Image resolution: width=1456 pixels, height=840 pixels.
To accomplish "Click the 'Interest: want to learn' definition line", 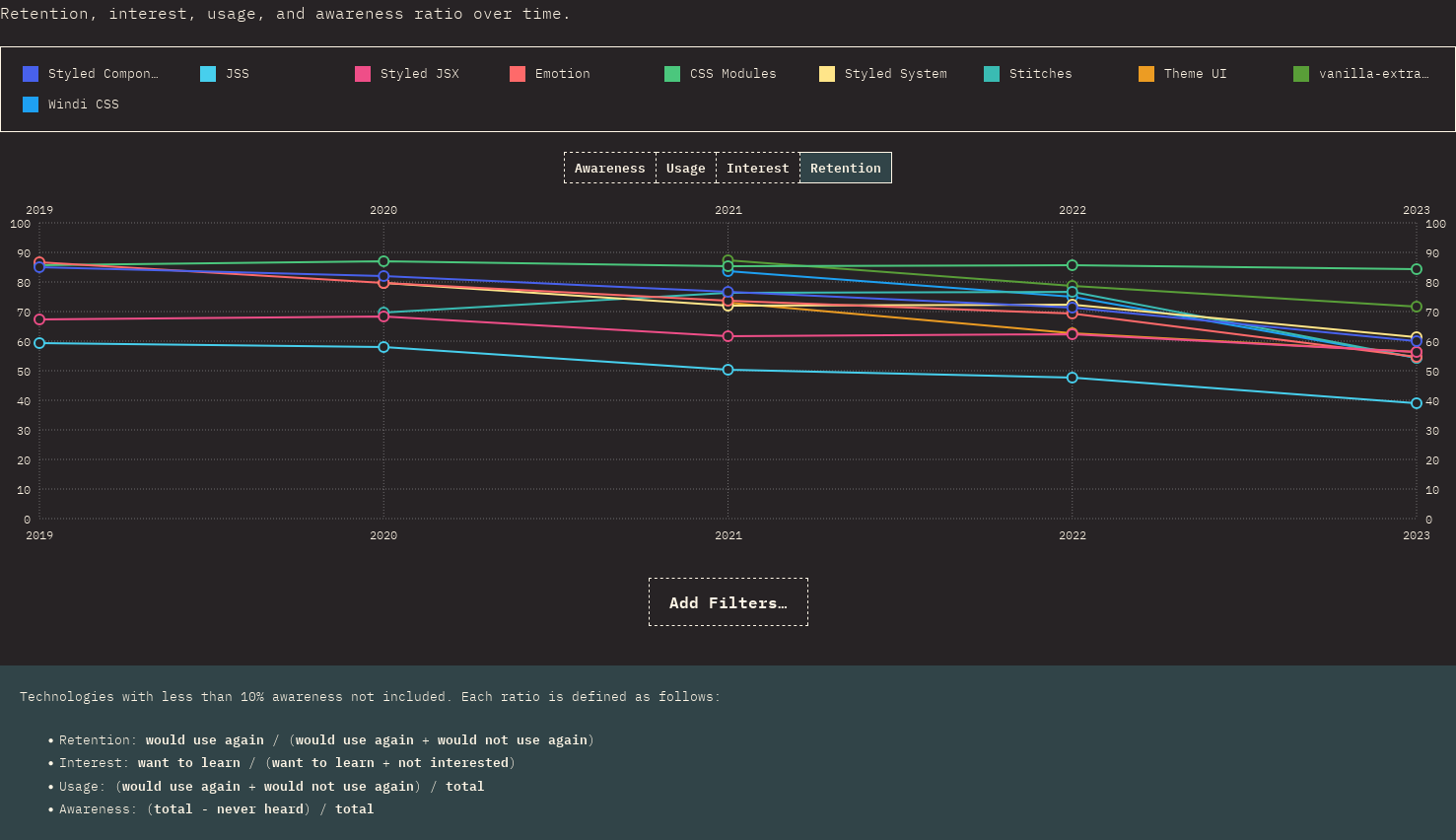I will (x=287, y=763).
